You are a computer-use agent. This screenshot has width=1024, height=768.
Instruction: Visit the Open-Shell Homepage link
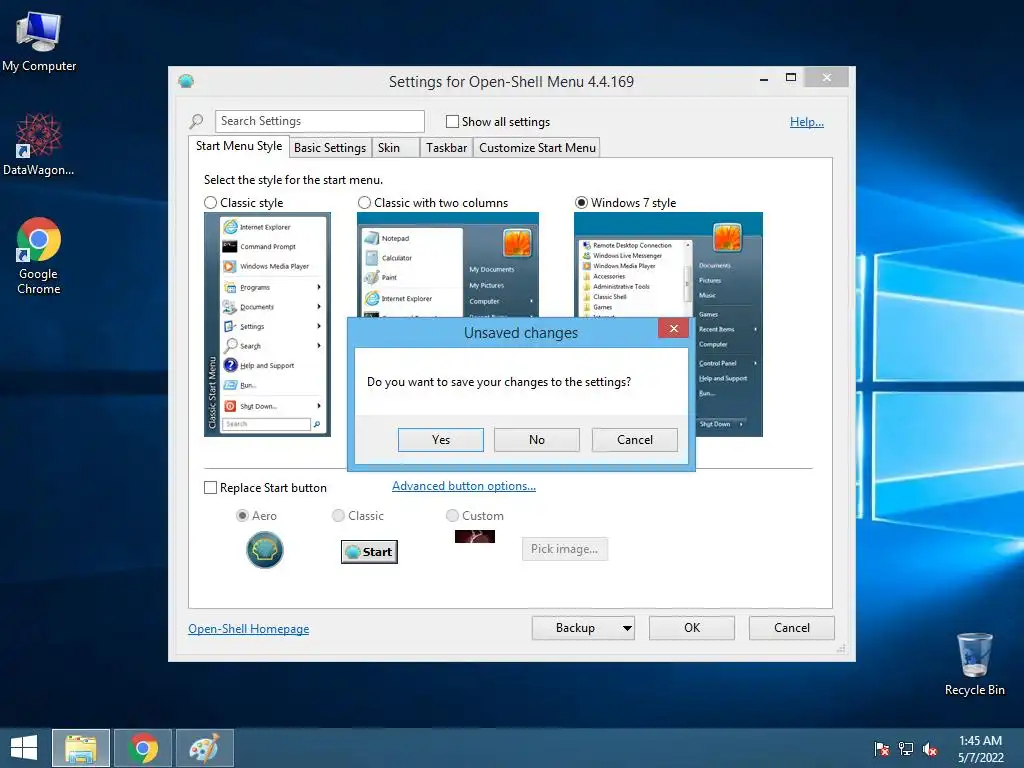[x=248, y=629]
